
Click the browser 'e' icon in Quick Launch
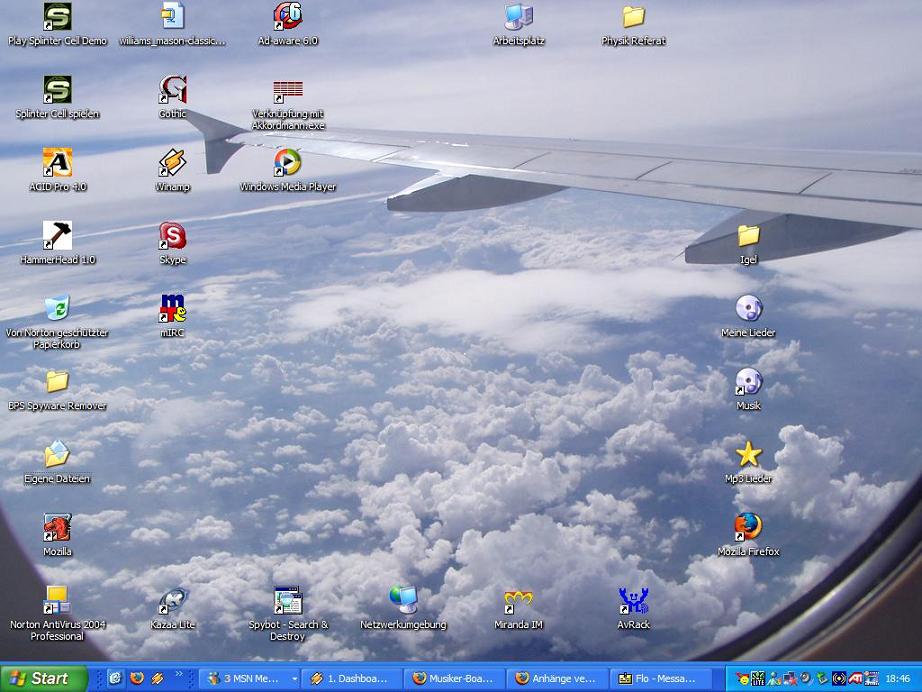[x=115, y=678]
